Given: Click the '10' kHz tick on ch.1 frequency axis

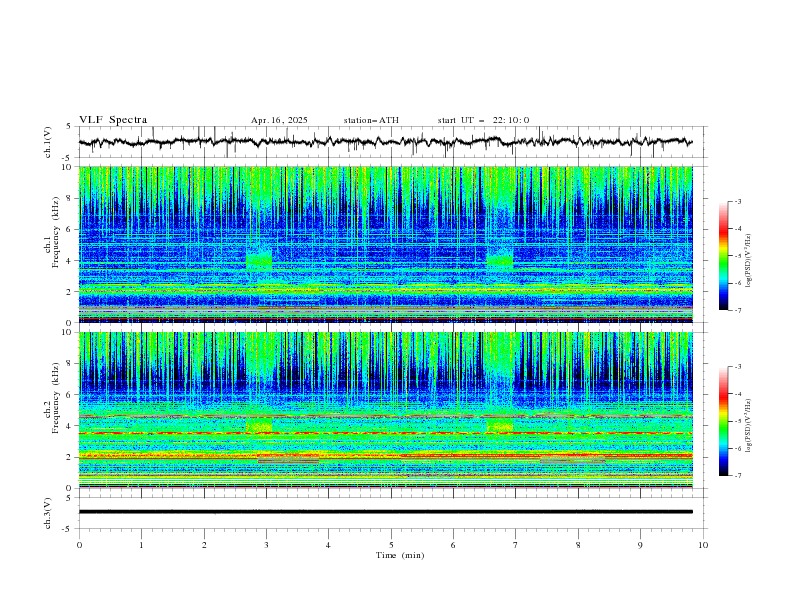Looking at the screenshot, I should coord(68,167).
